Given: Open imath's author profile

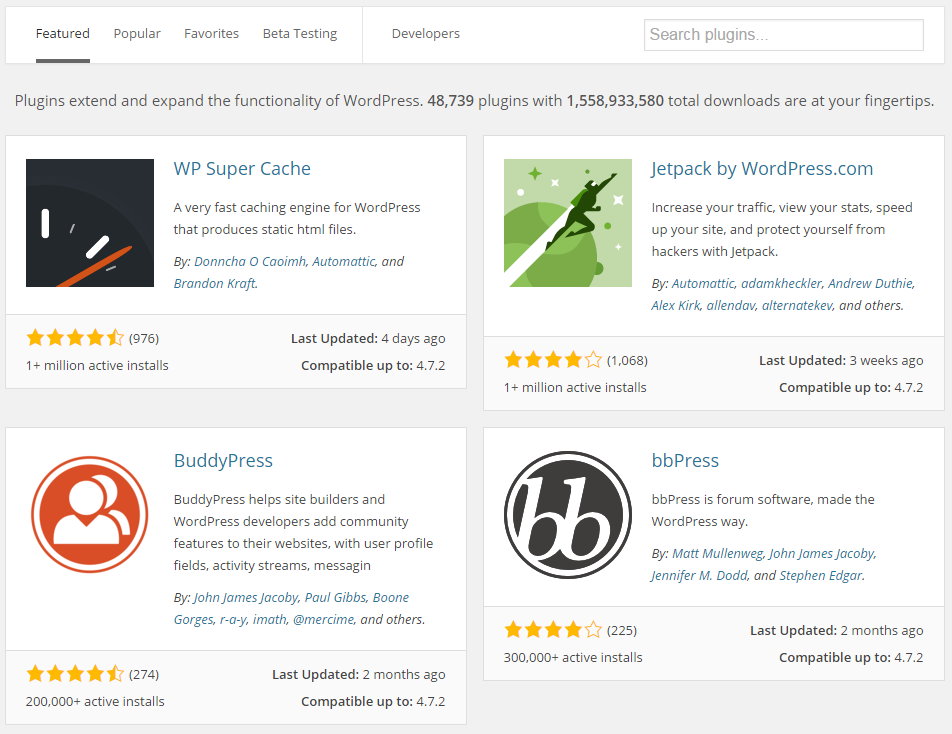Looking at the screenshot, I should [x=270, y=619].
